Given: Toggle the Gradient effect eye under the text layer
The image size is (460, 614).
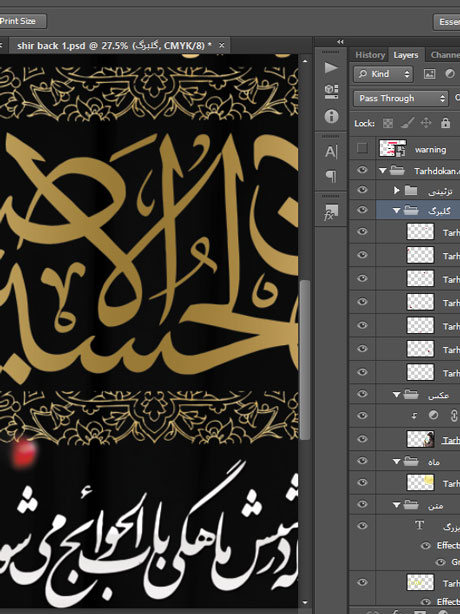Looking at the screenshot, I should [440, 562].
